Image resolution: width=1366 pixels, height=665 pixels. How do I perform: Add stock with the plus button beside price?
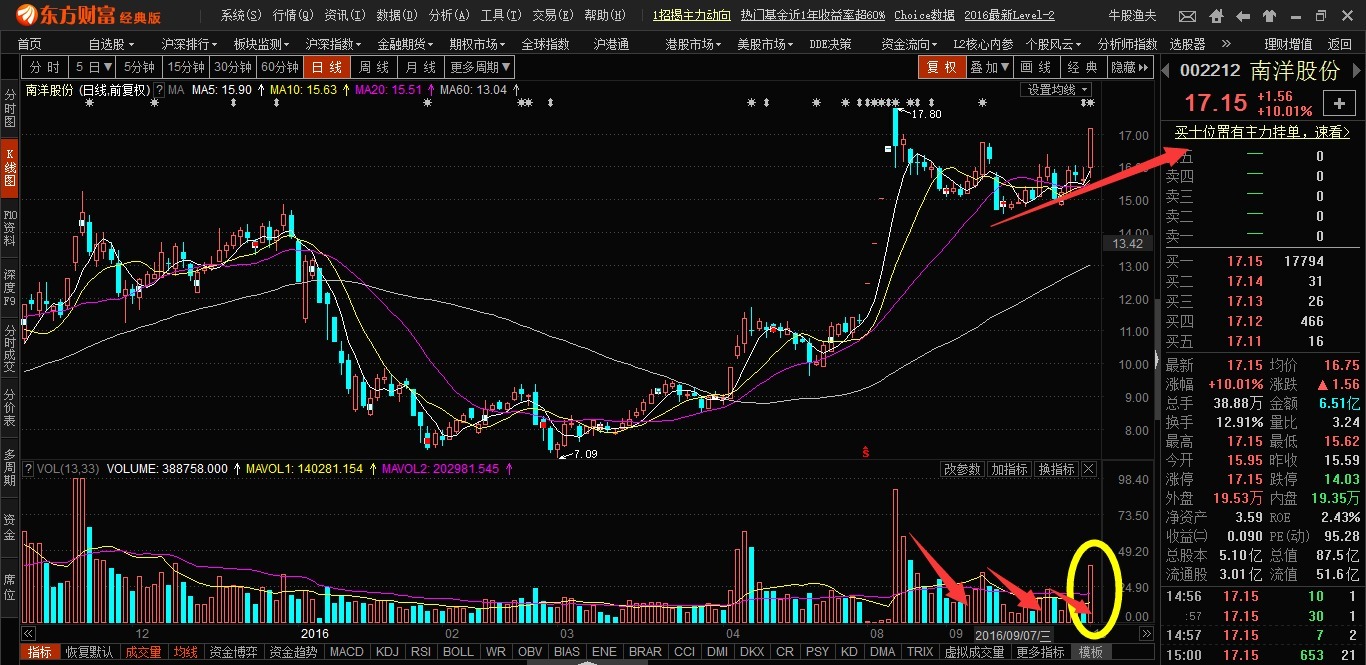[1338, 103]
